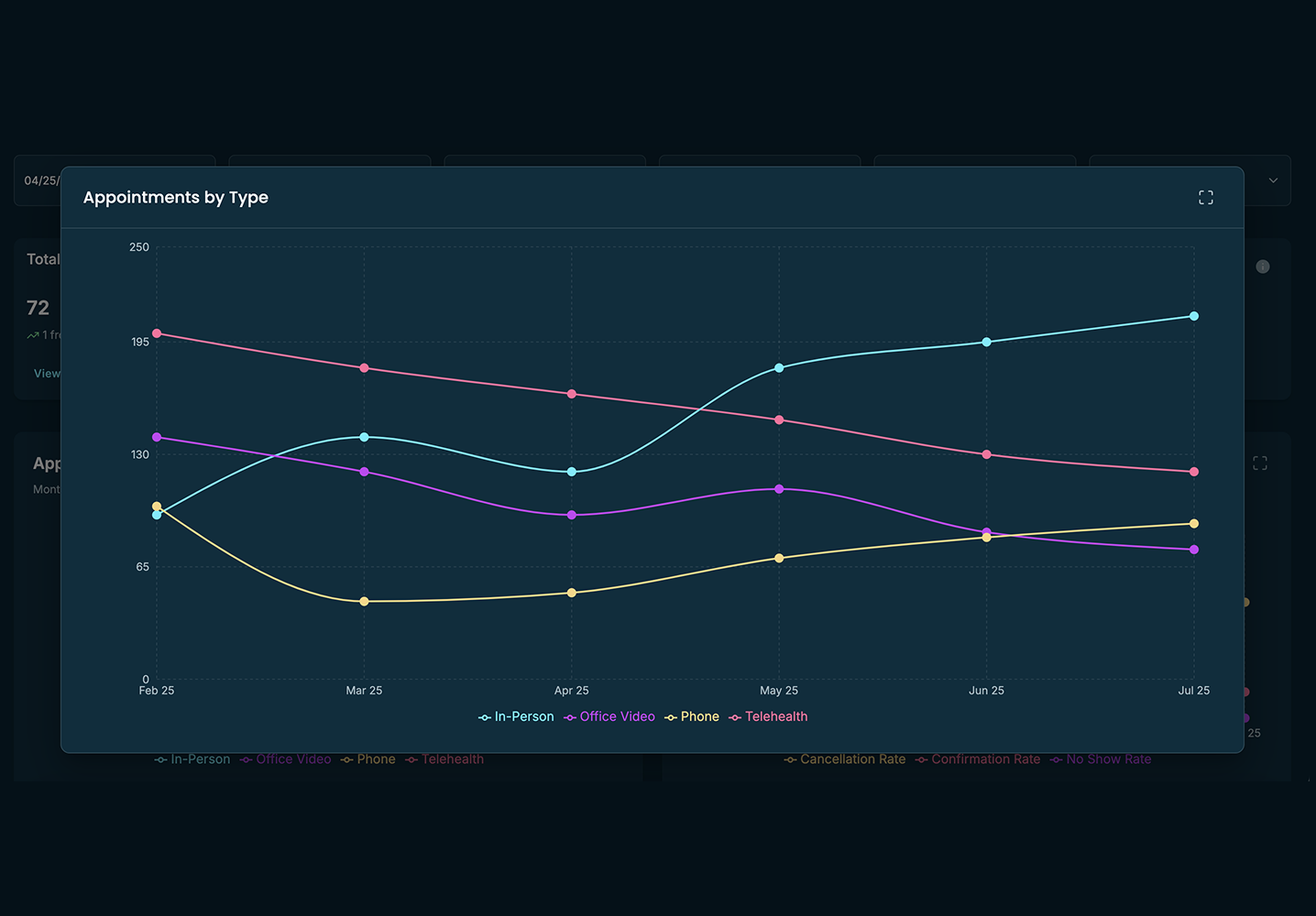
Task: Click the expand icon in Appointments by Type header
Action: click(x=1205, y=198)
